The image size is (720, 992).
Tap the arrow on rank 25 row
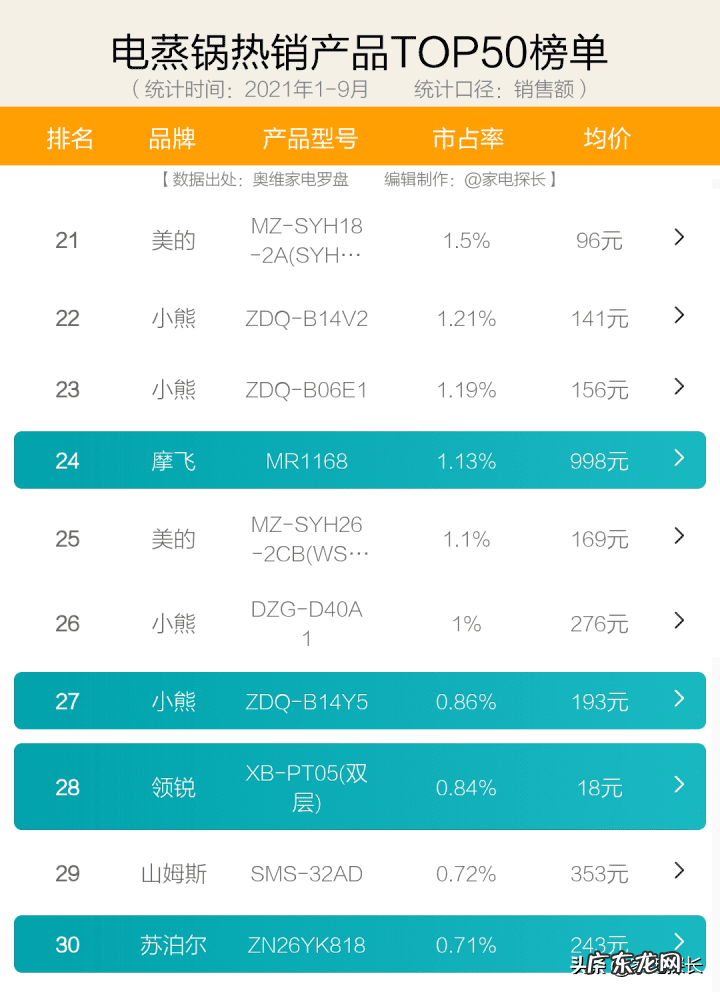click(x=679, y=536)
